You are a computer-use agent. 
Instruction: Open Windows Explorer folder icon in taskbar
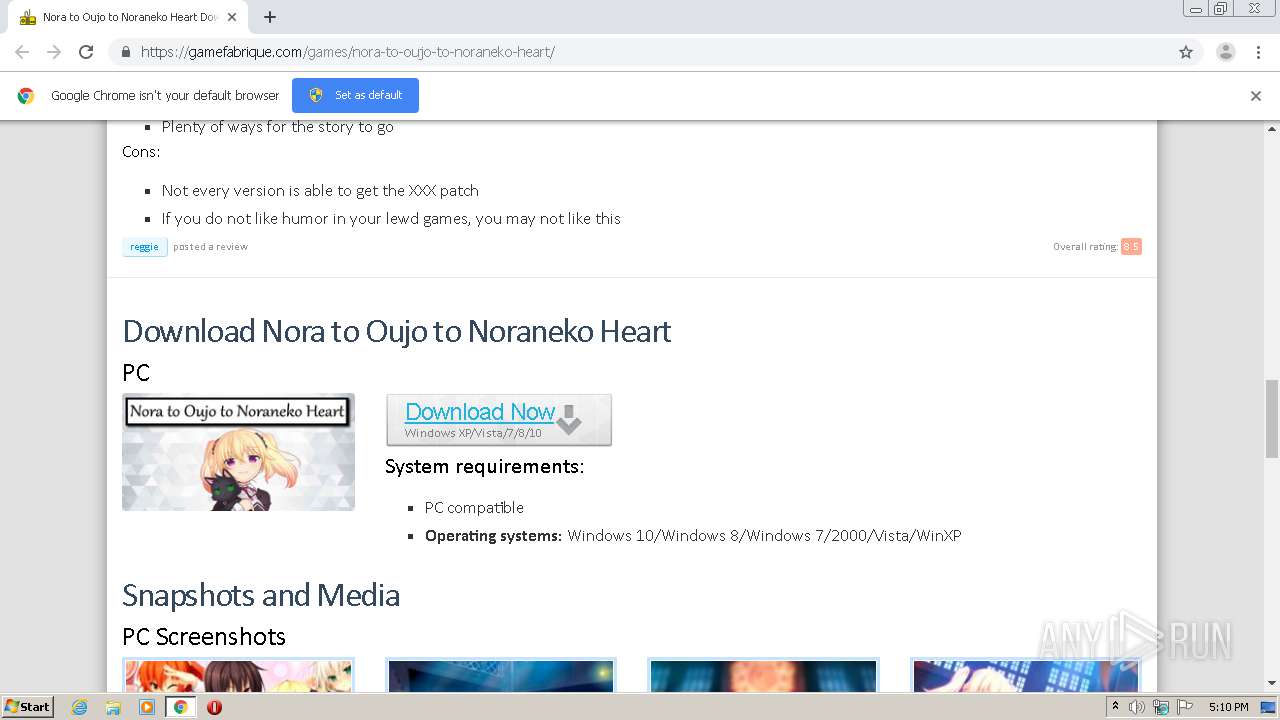pyautogui.click(x=113, y=707)
